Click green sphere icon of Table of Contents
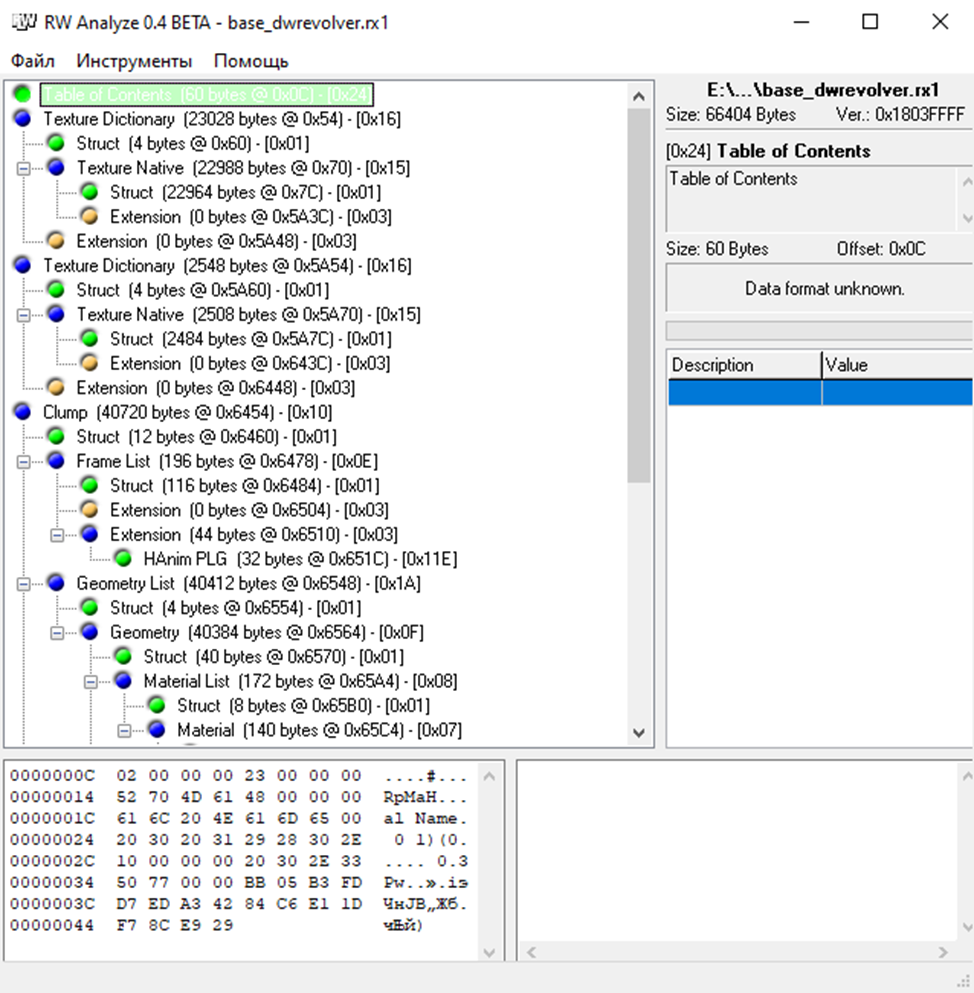The image size is (974, 993). click(23, 94)
